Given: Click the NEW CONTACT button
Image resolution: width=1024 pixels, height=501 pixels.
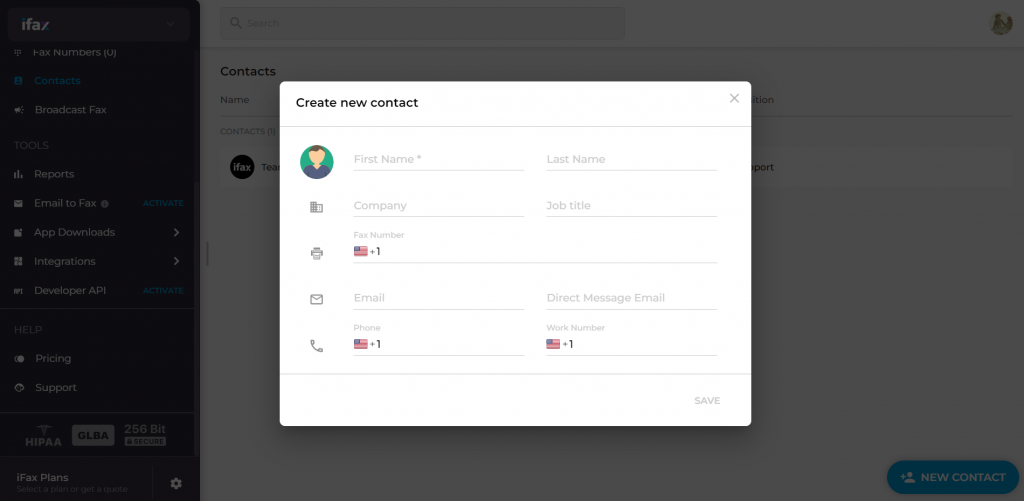Looking at the screenshot, I should pos(953,477).
